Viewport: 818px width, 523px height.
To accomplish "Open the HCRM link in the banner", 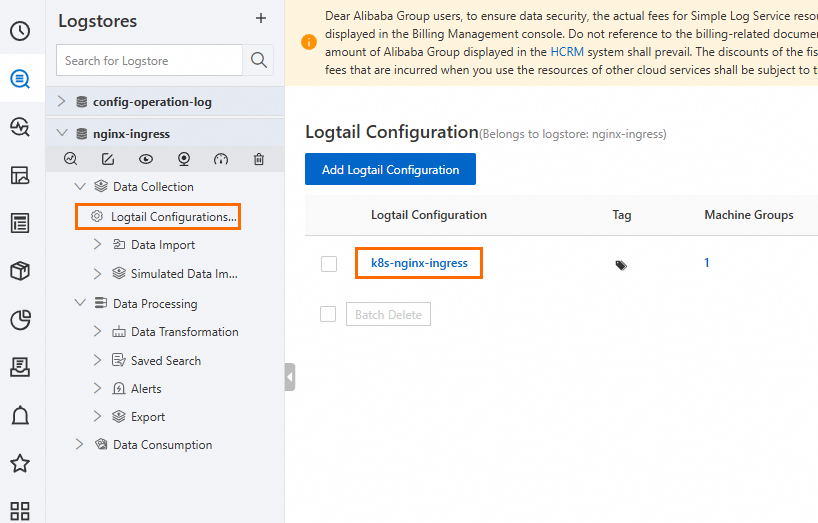I will click(567, 52).
